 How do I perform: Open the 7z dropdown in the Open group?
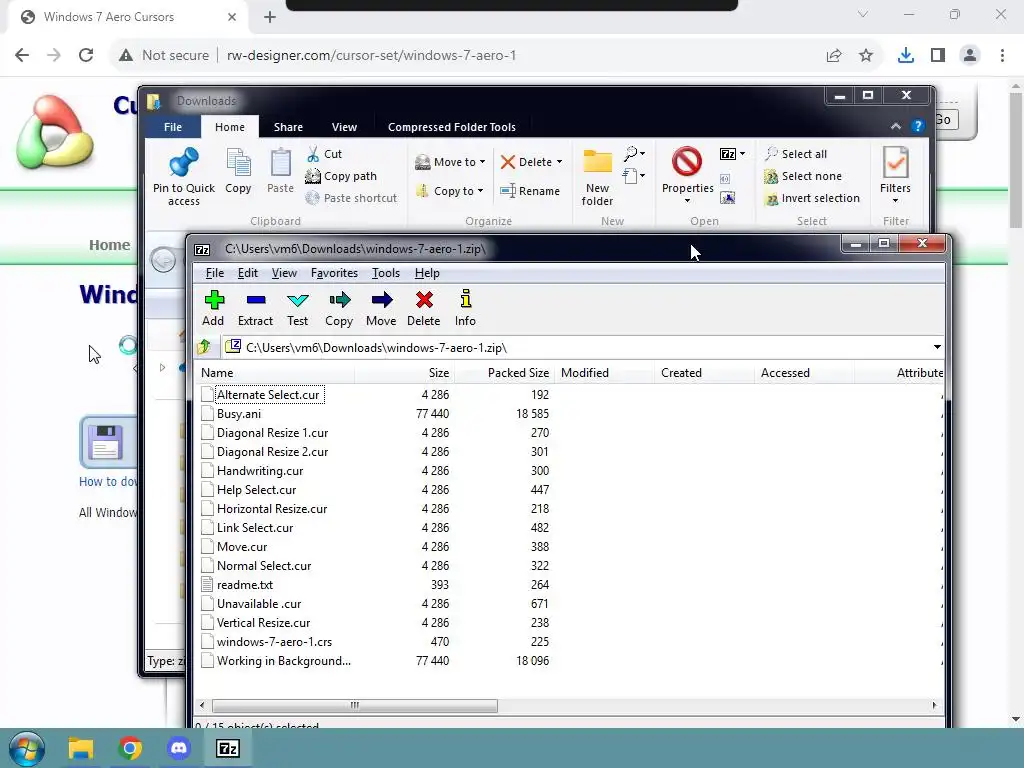[x=733, y=154]
